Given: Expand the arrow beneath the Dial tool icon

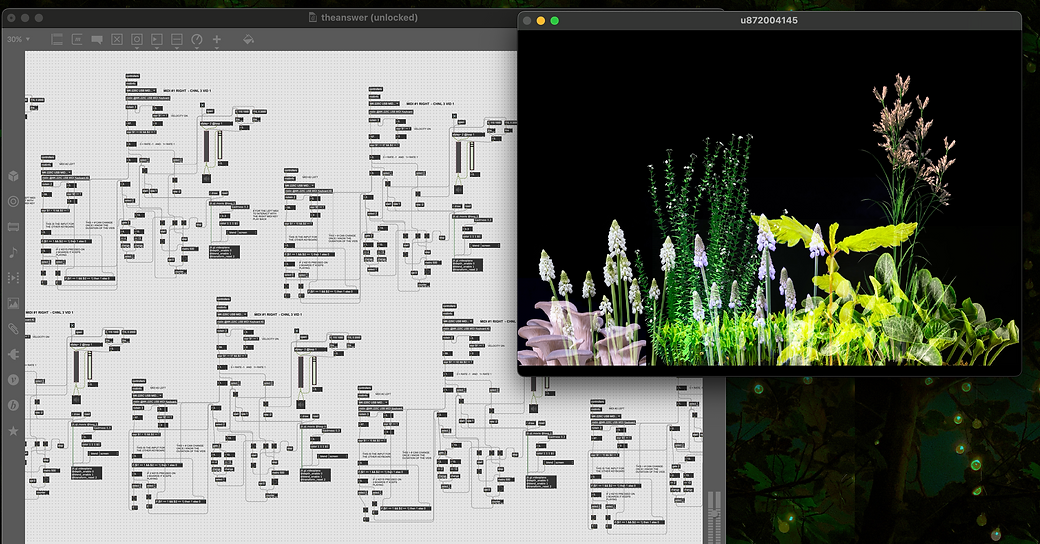Looking at the screenshot, I should [196, 48].
